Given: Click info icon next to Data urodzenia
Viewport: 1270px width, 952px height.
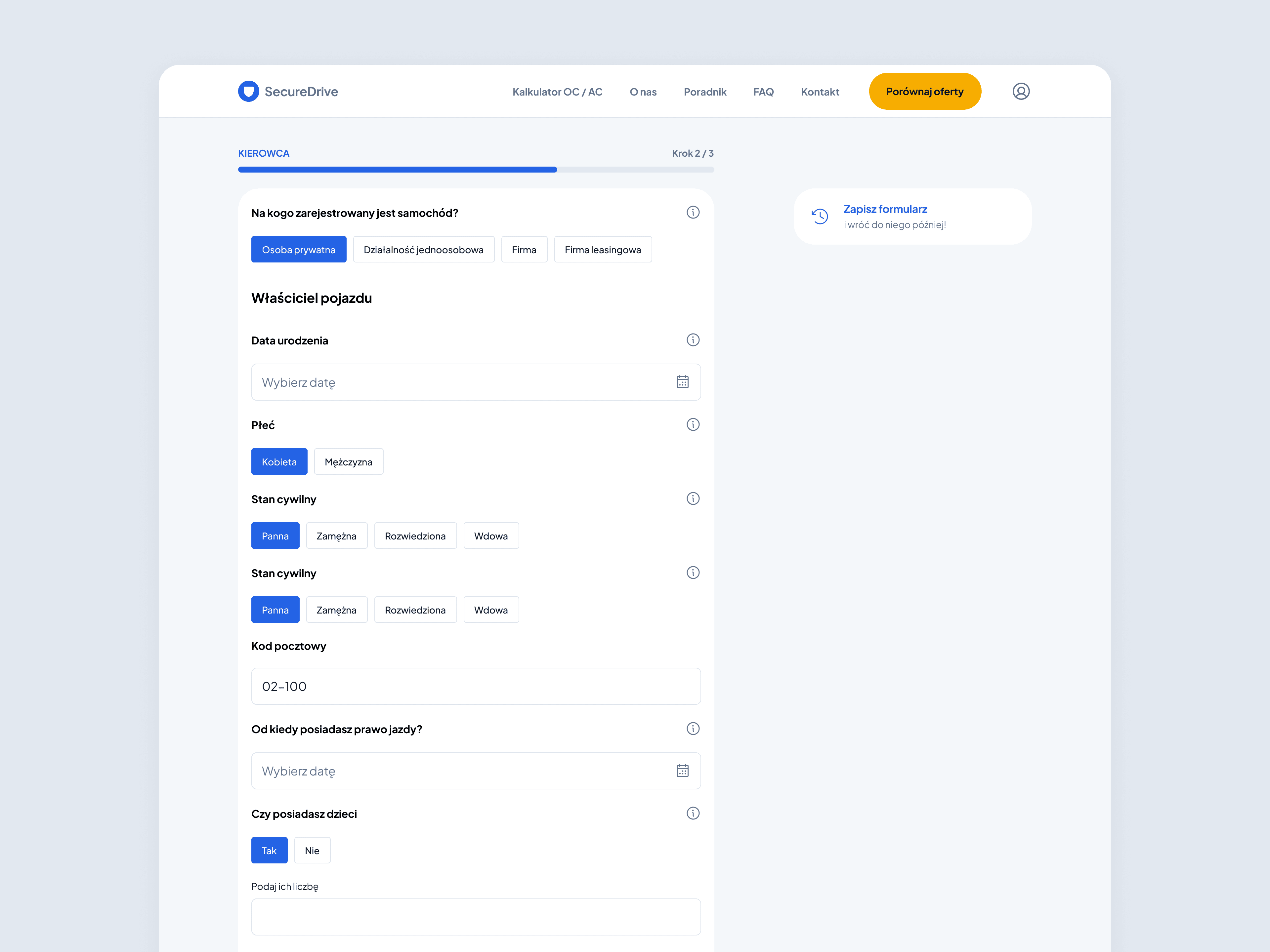Looking at the screenshot, I should tap(693, 340).
